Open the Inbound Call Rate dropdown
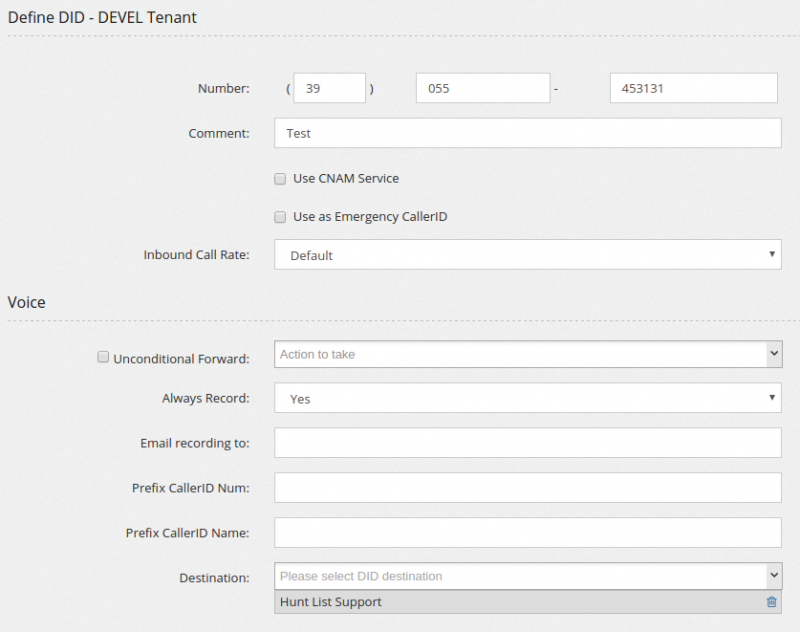The height and width of the screenshot is (632, 800). [527, 255]
